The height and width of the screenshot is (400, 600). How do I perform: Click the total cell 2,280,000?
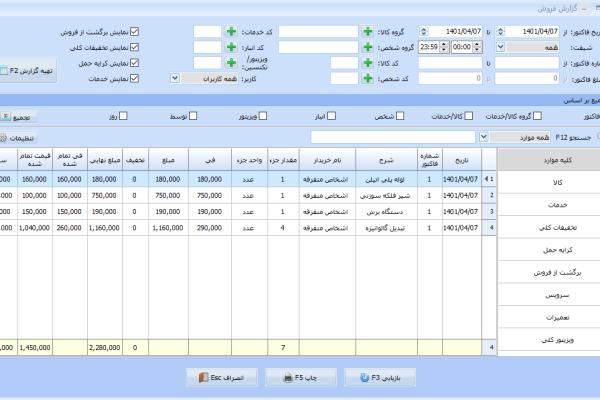click(105, 348)
